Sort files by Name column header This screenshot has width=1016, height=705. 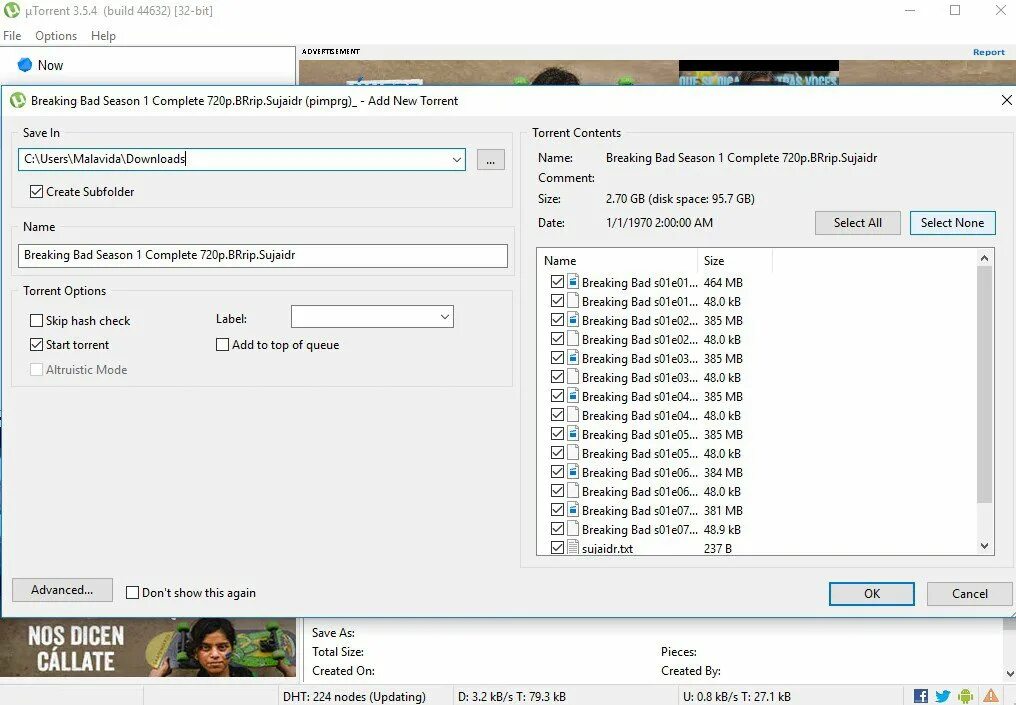(618, 260)
